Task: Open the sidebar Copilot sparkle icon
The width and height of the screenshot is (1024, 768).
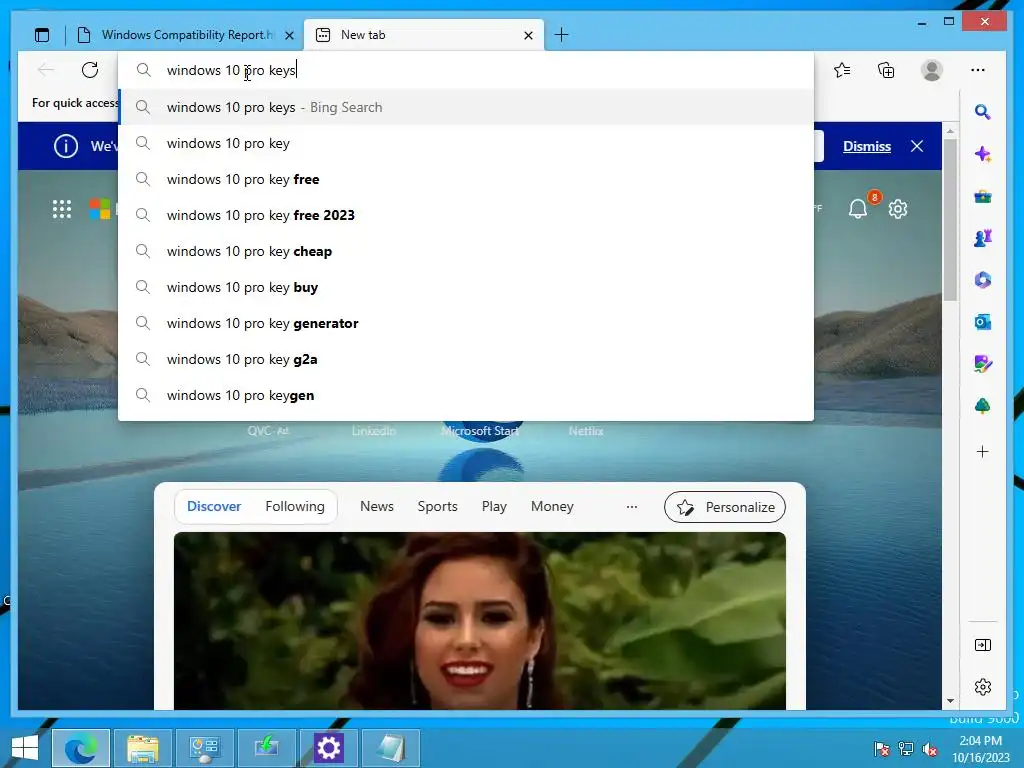Action: pos(982,154)
